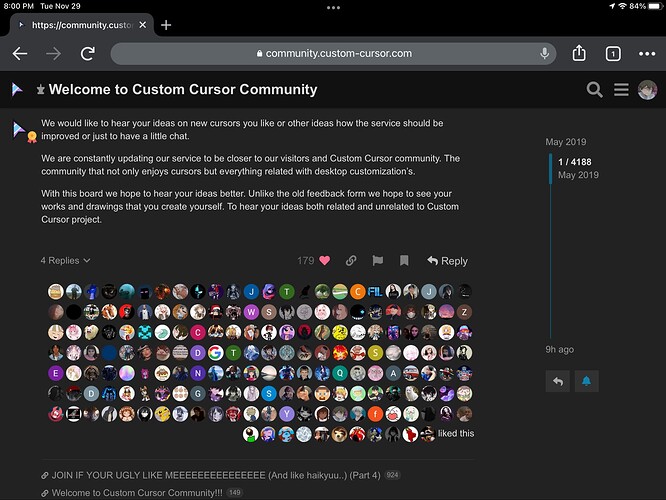Viewport: 666px width, 500px height.
Task: Close the community.custom-cursor tab
Action: pyautogui.click(x=143, y=25)
